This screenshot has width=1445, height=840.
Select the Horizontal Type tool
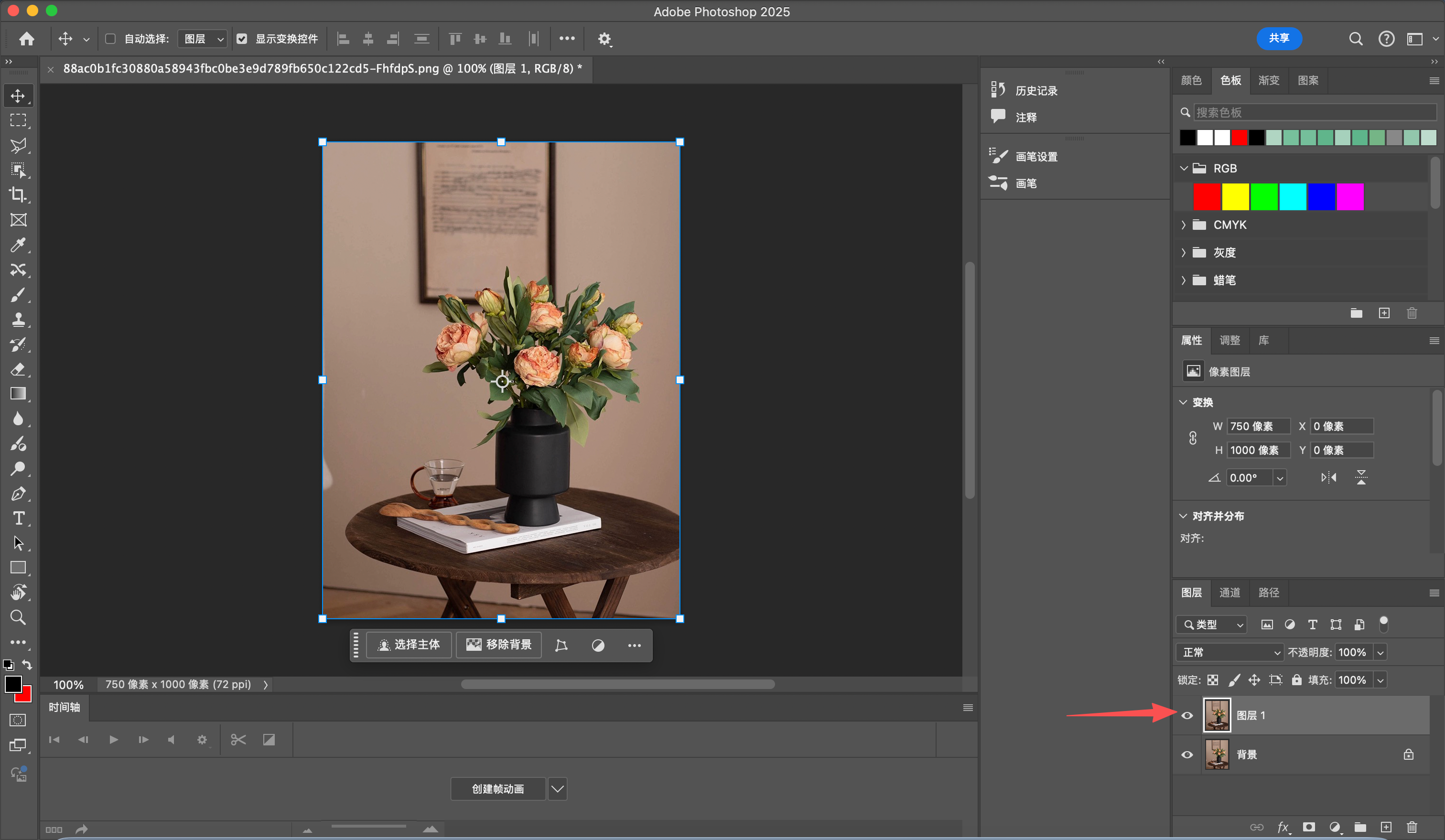[x=18, y=518]
